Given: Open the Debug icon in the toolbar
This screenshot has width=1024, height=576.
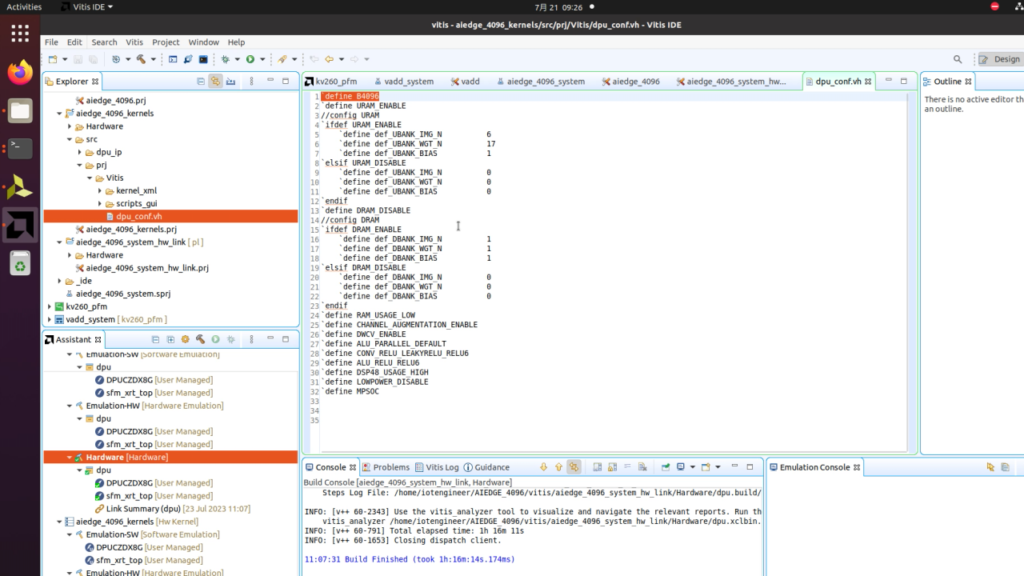Looking at the screenshot, I should tap(225, 60).
